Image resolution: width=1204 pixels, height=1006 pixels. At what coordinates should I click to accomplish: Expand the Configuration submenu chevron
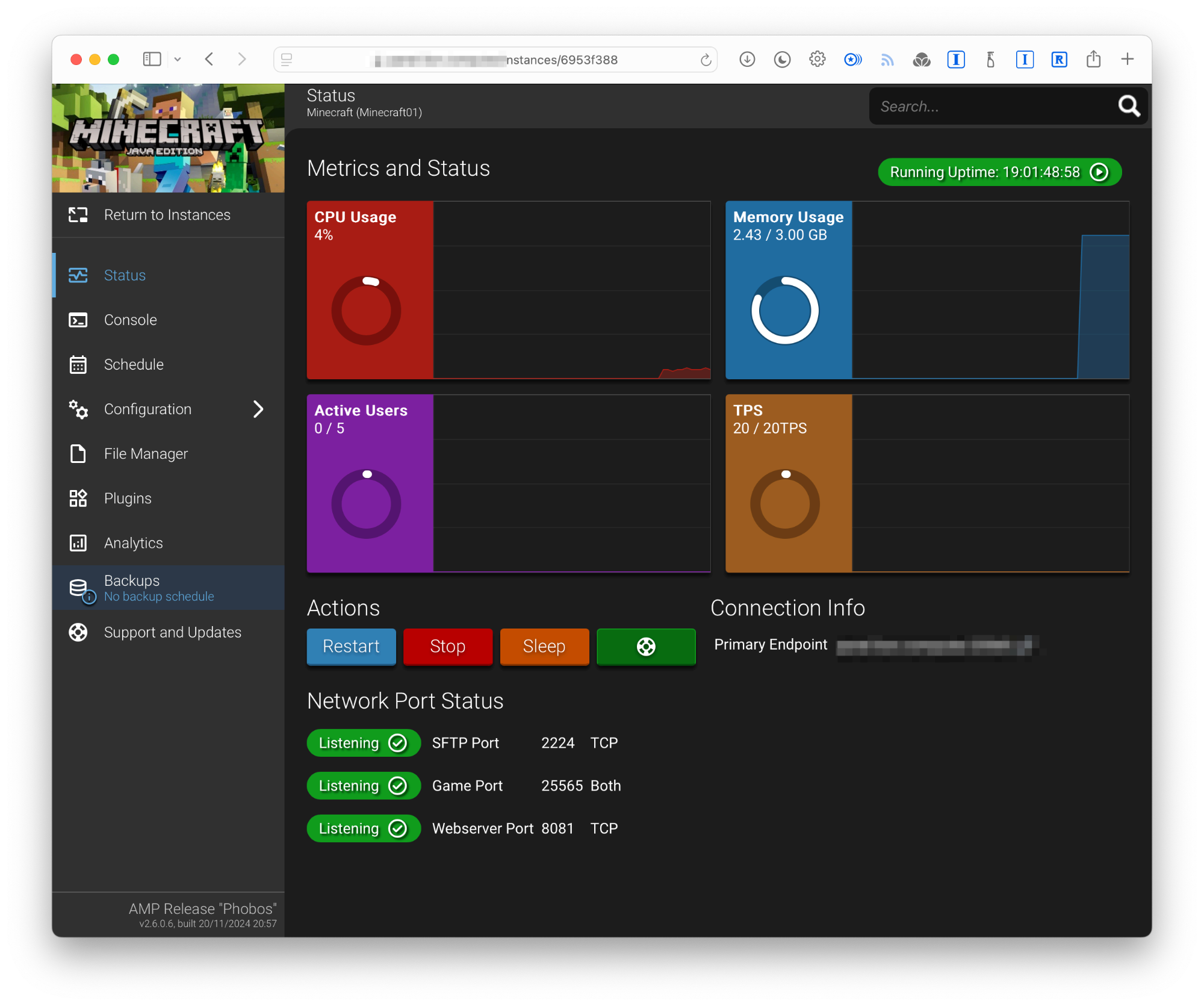[258, 409]
